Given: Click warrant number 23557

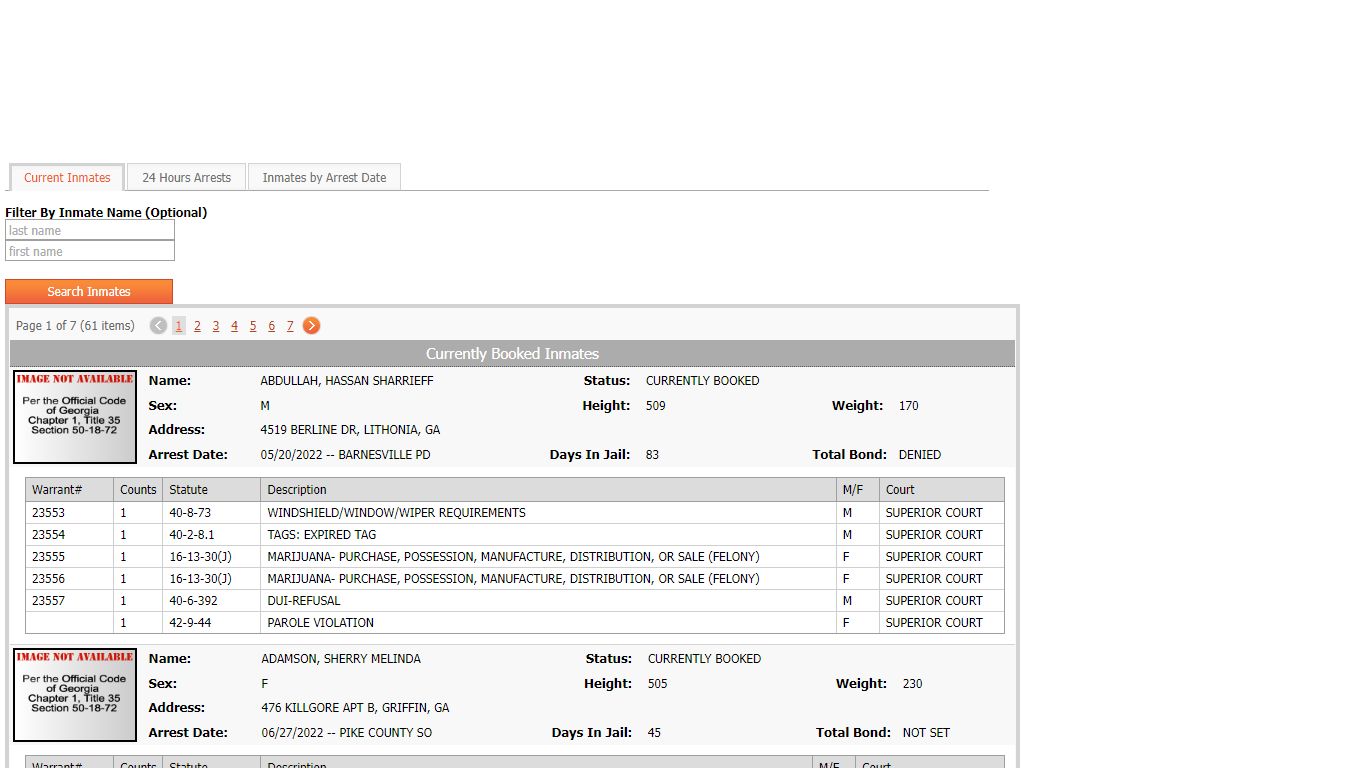Looking at the screenshot, I should [x=48, y=601].
